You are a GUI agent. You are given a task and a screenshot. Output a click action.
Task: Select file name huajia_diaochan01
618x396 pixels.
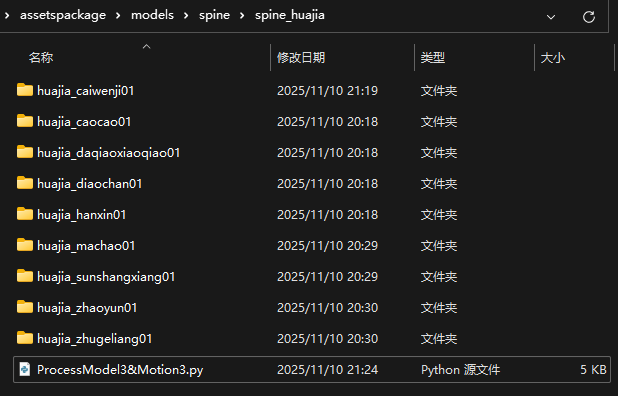pyautogui.click(x=89, y=184)
